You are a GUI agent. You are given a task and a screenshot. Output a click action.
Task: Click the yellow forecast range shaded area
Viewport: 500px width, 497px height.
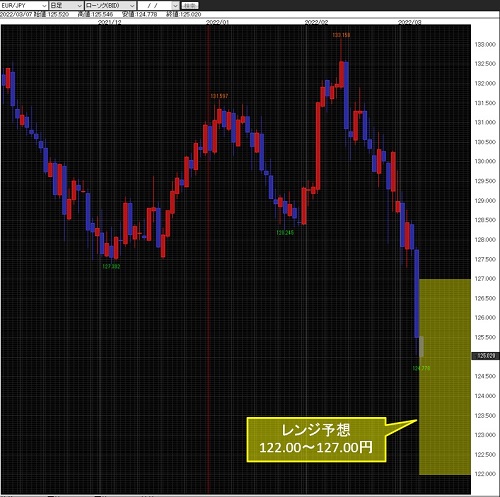tap(445, 377)
